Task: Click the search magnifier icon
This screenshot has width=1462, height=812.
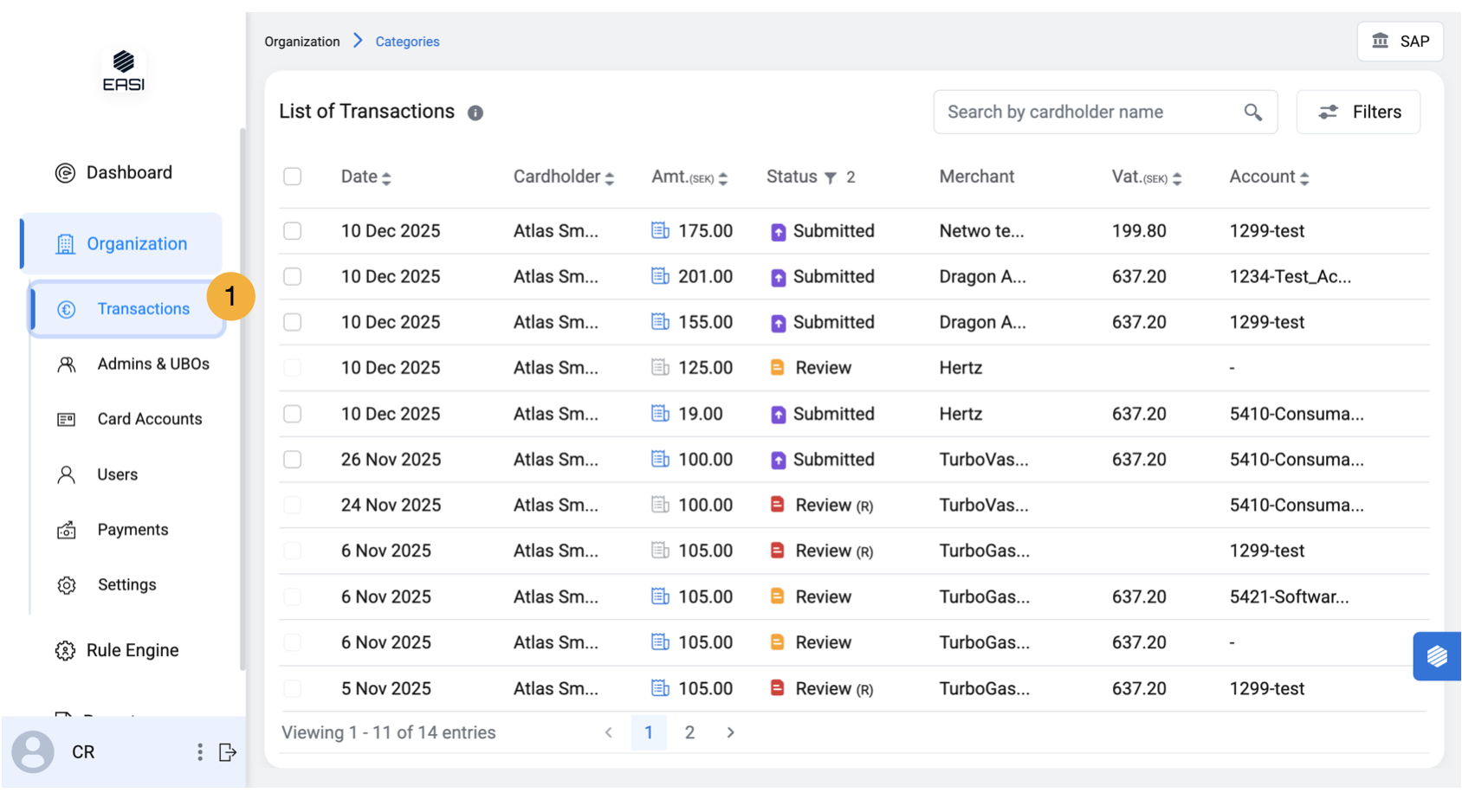Action: pyautogui.click(x=1252, y=113)
